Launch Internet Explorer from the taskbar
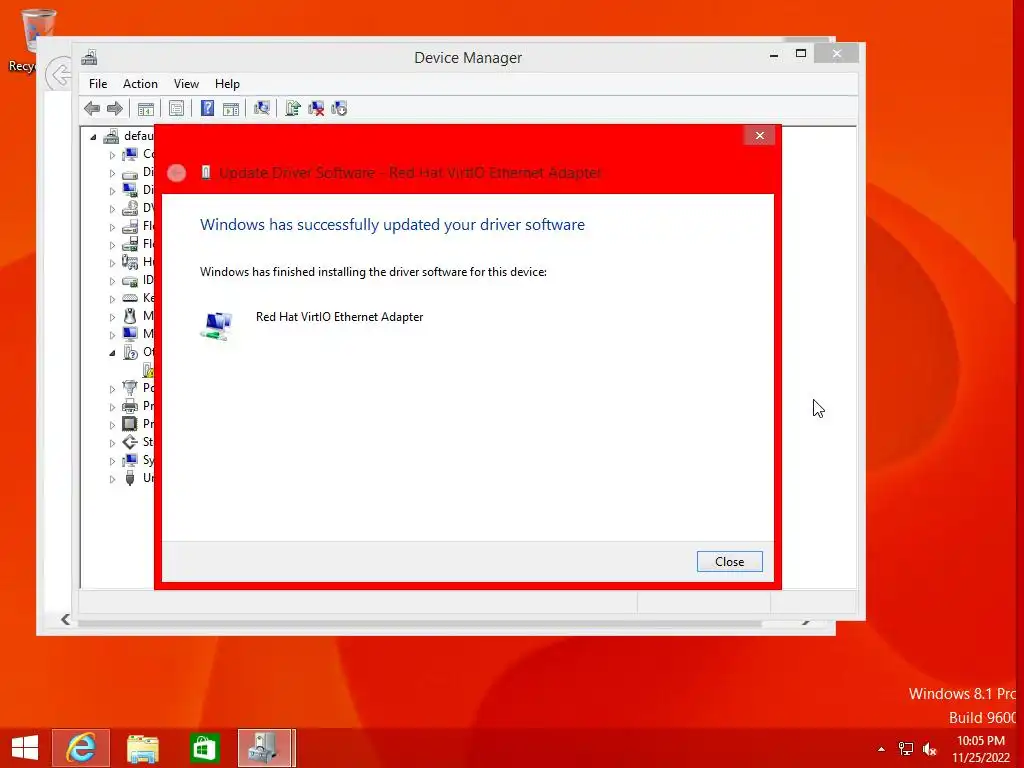Image resolution: width=1024 pixels, height=768 pixels. [x=81, y=748]
